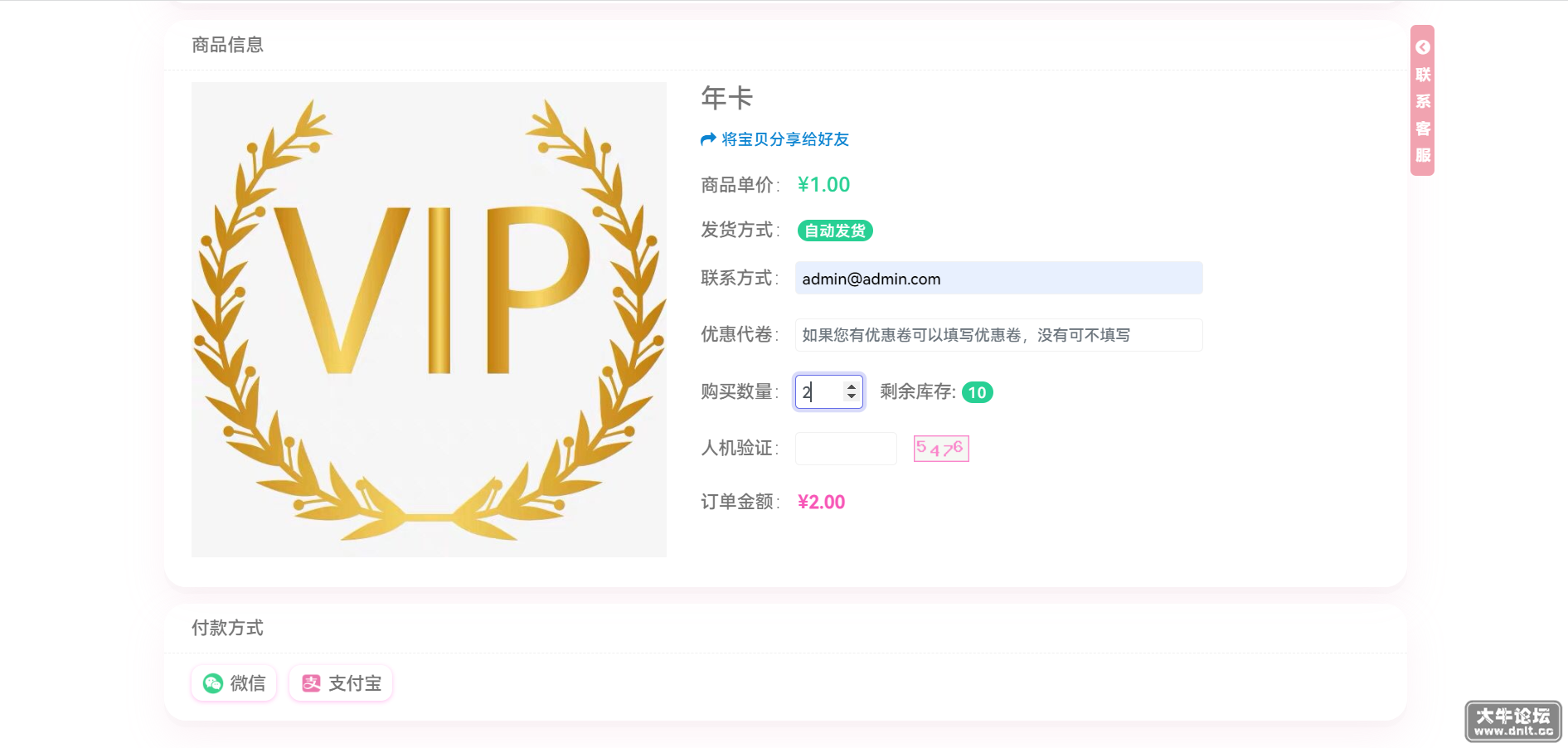This screenshot has width=1568, height=748.
Task: Click the 订单金额 label
Action: 740,502
